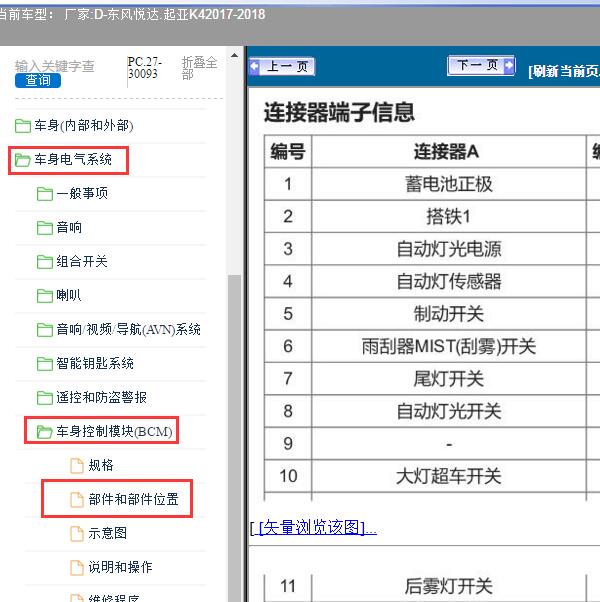Click the sidebar scroll-up arrow
Viewport: 600px width, 602px height.
234,56
